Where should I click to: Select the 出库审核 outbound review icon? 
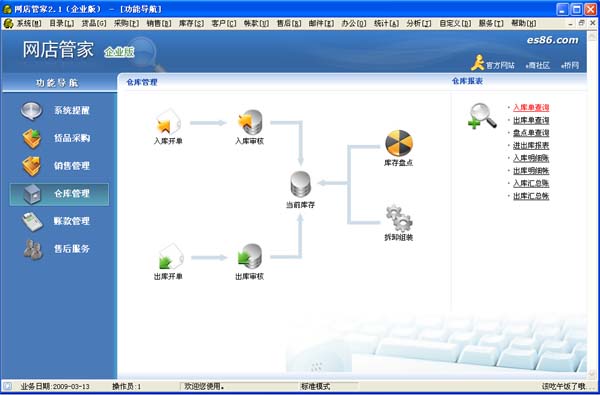tap(250, 256)
